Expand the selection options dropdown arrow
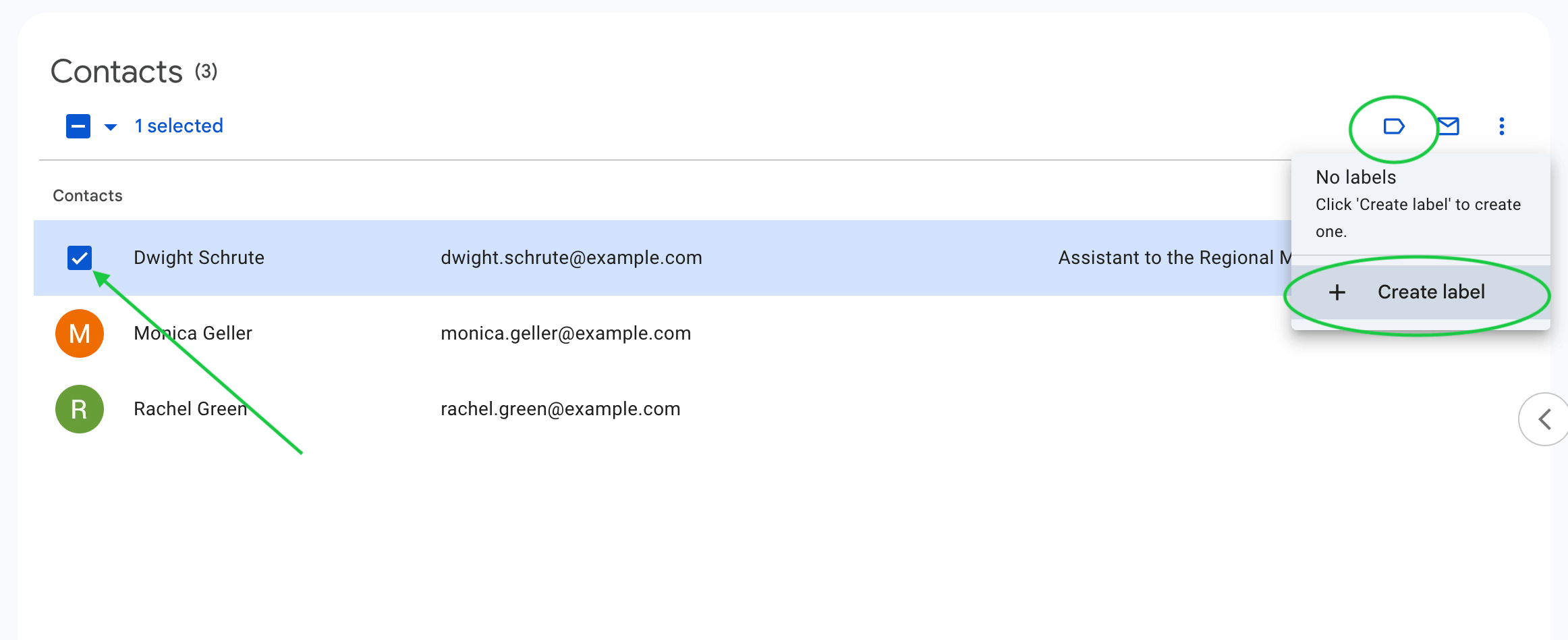The image size is (1568, 640). click(x=111, y=127)
